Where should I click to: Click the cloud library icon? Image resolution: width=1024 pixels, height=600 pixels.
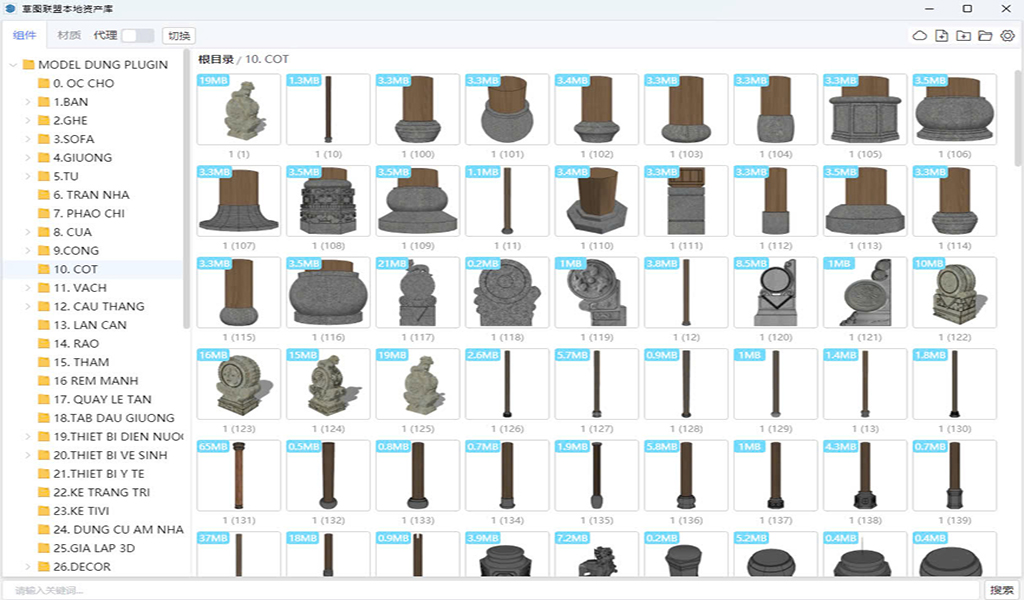pos(919,36)
